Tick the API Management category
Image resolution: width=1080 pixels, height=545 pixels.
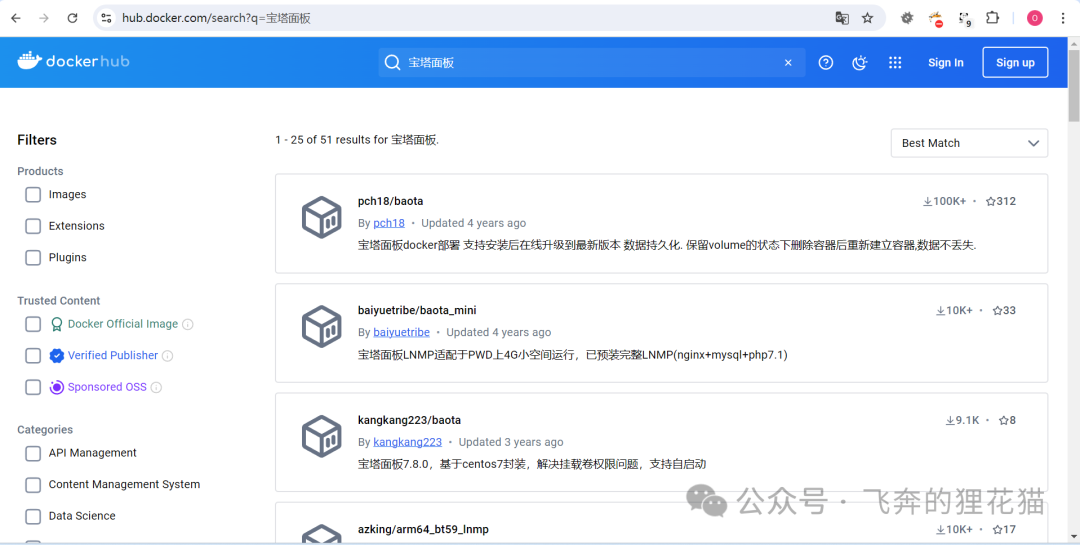coord(33,453)
